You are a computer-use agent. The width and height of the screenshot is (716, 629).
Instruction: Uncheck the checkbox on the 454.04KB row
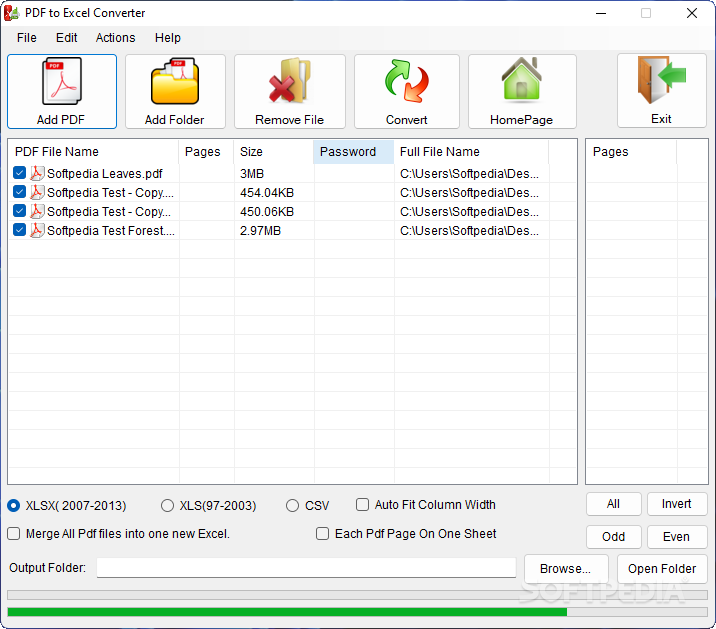pyautogui.click(x=19, y=192)
